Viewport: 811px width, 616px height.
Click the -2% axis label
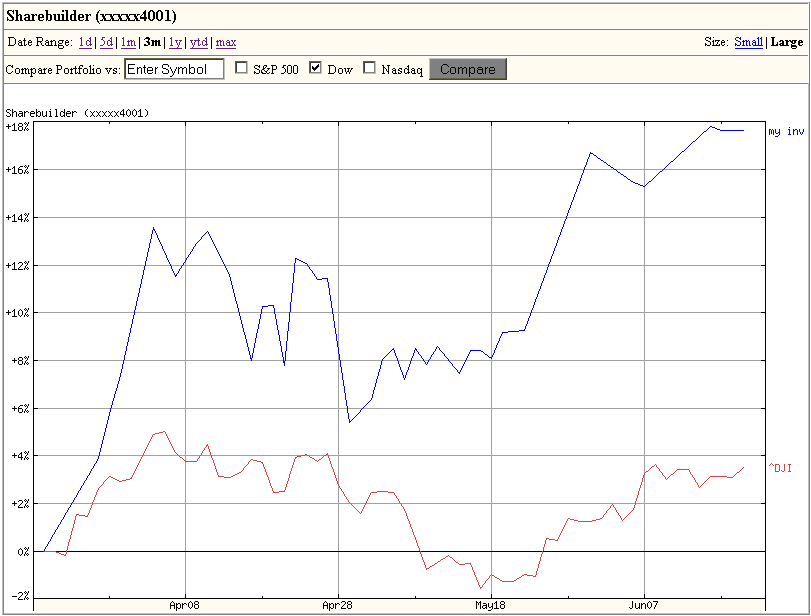[x=20, y=596]
